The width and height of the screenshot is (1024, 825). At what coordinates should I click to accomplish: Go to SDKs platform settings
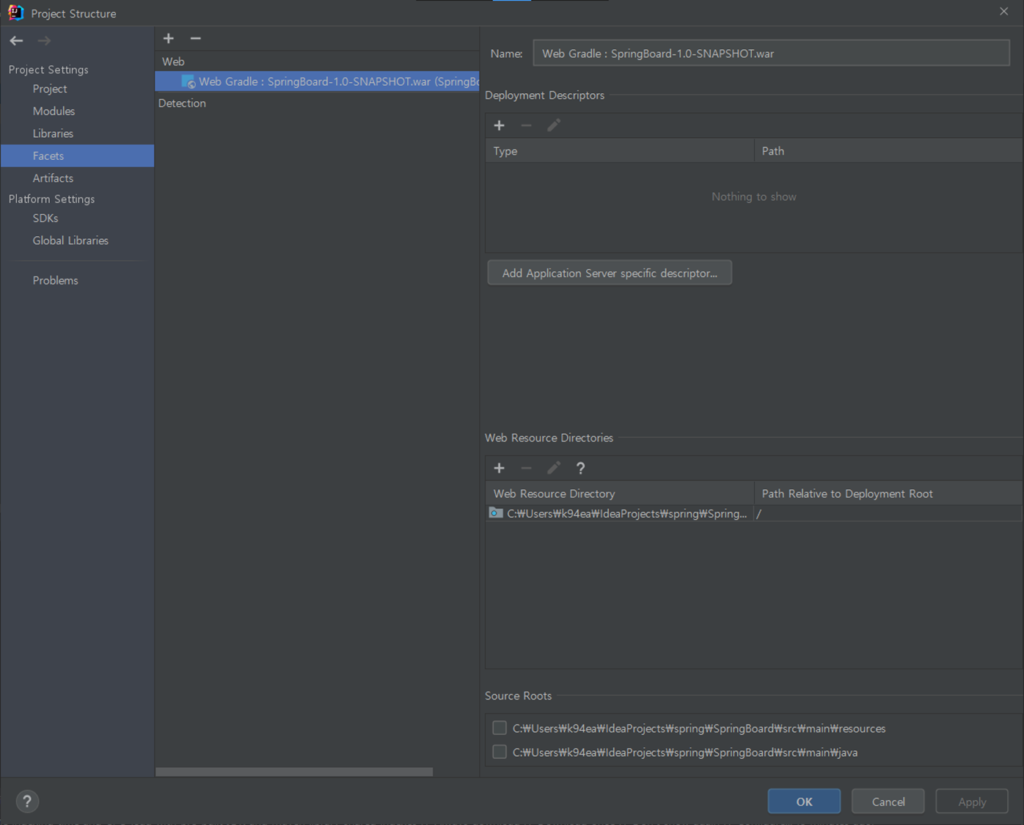[45, 218]
